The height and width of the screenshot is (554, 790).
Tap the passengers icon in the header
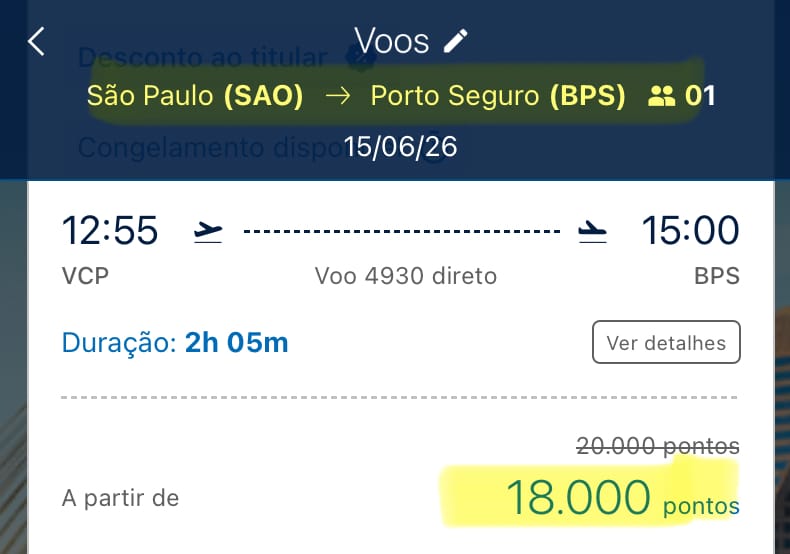(662, 96)
